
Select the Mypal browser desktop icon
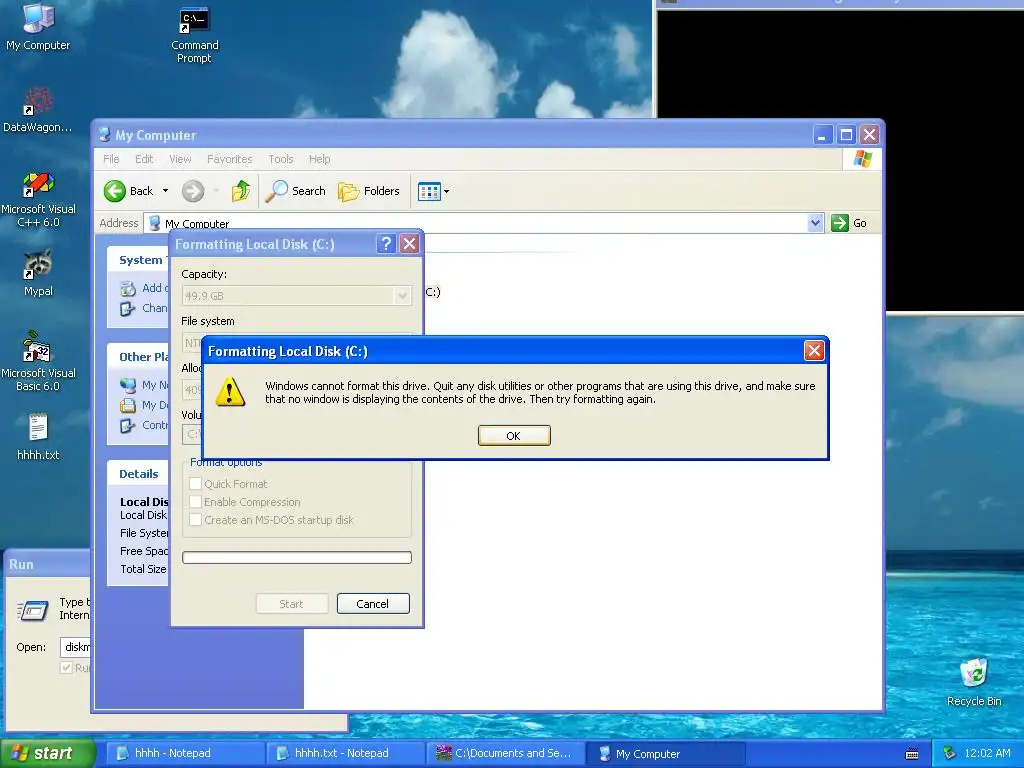pyautogui.click(x=38, y=274)
